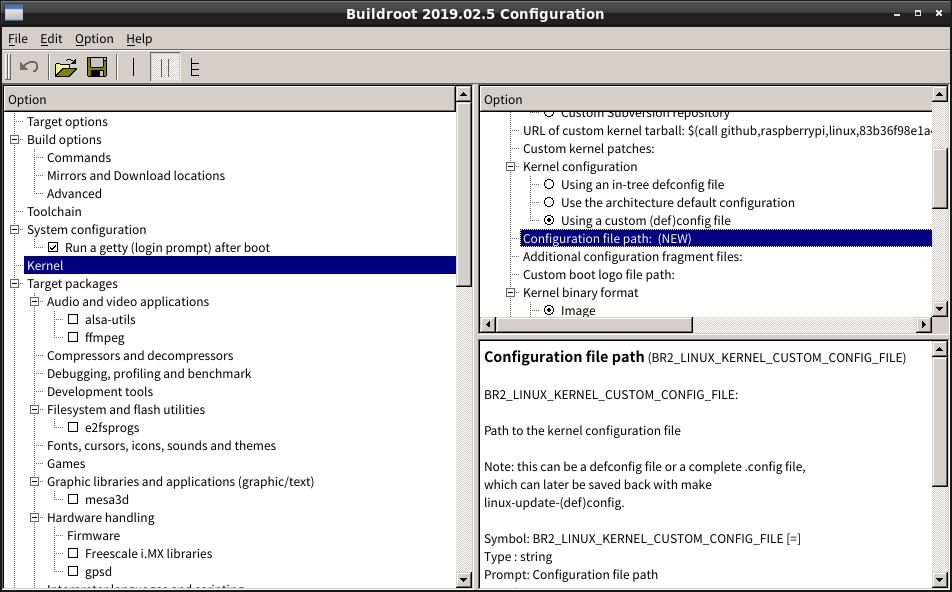Switch to Single view toolbar icon
The height and width of the screenshot is (592, 952).
coord(134,67)
